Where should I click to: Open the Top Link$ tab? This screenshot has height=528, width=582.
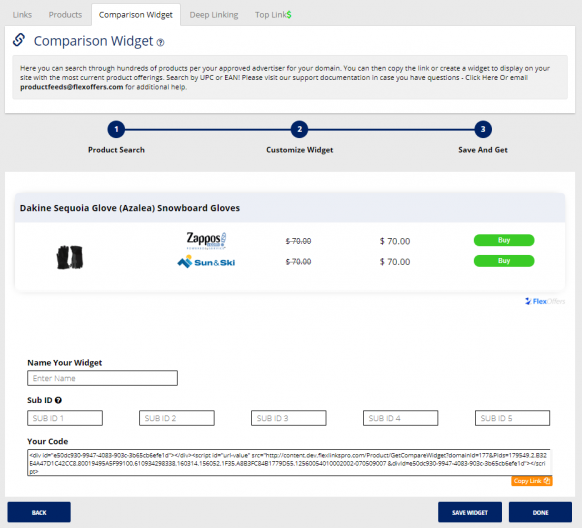273,15
